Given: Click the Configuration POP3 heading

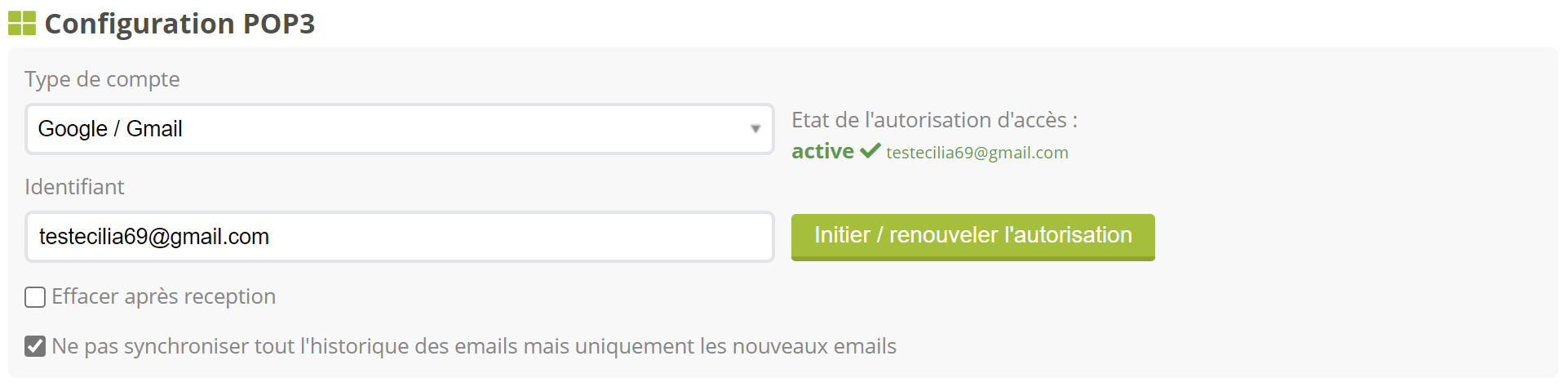Looking at the screenshot, I should tap(179, 24).
